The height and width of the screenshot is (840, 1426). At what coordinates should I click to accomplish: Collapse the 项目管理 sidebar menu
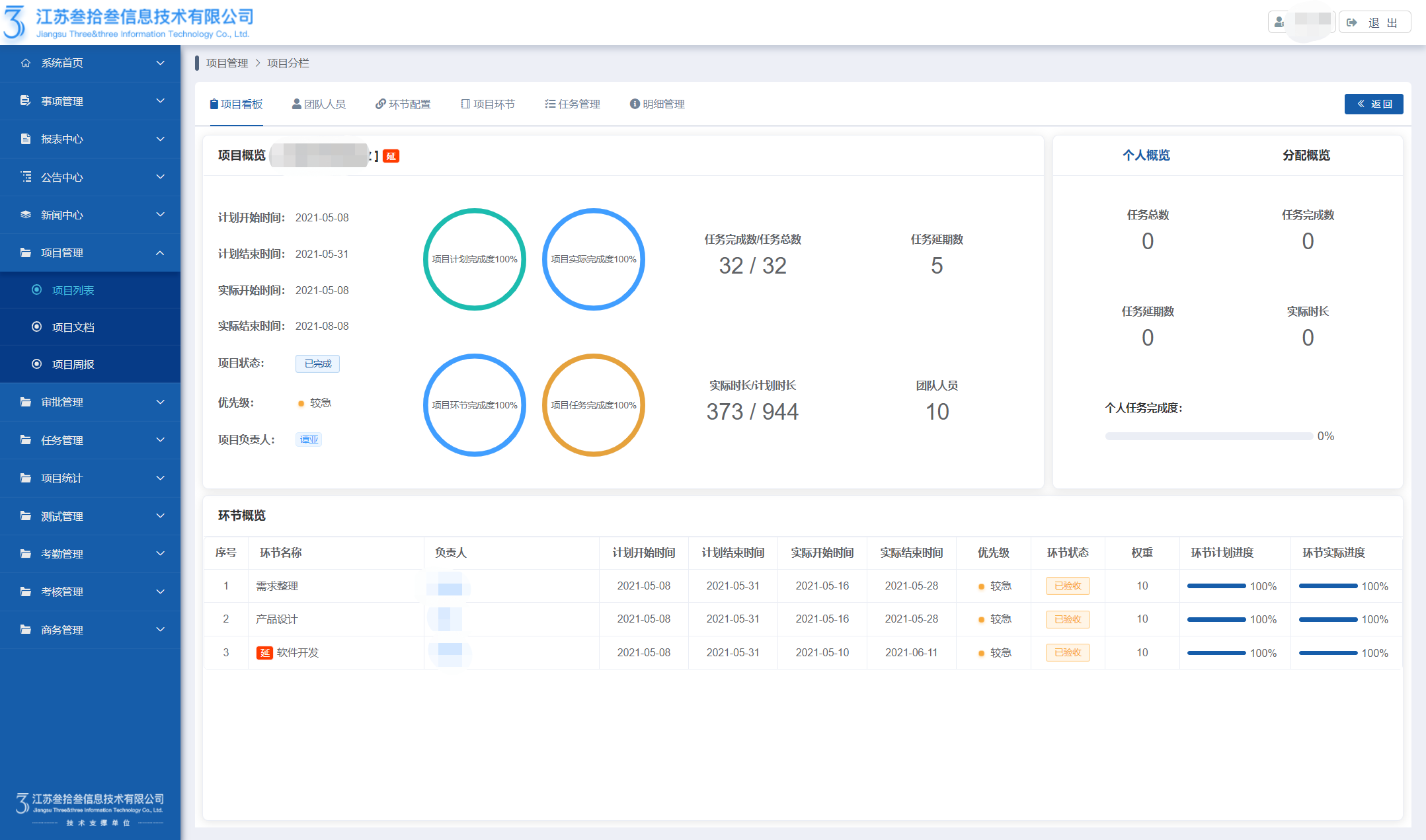160,253
